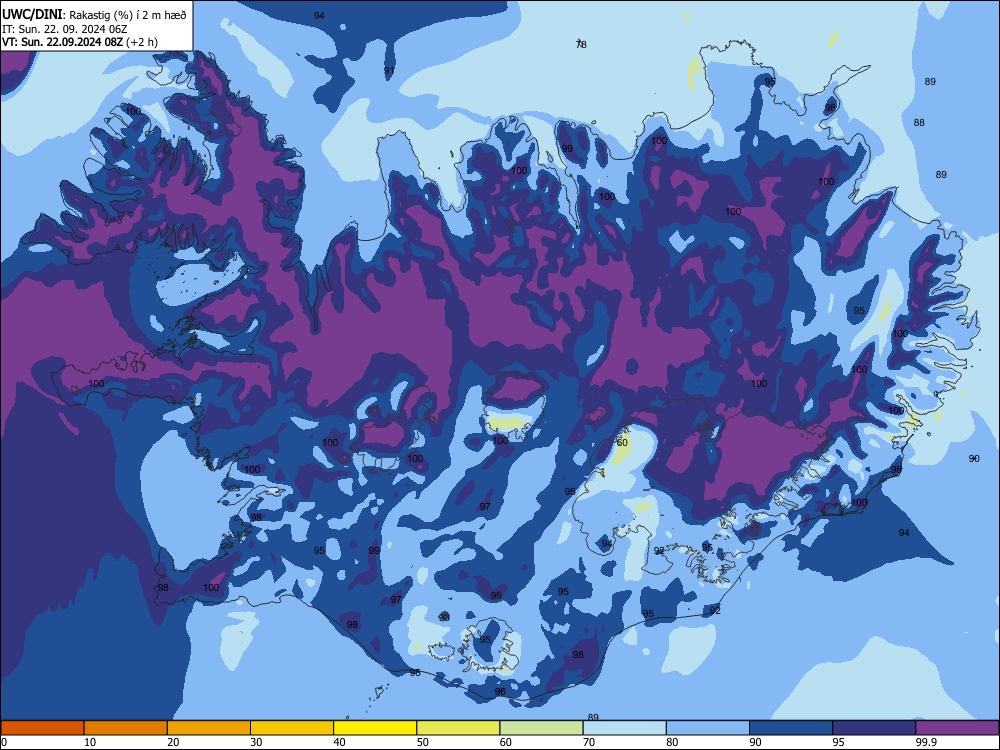Click the 'Rakastig (%) í 2 m hæð' title
The height and width of the screenshot is (750, 1000).
[x=128, y=15]
